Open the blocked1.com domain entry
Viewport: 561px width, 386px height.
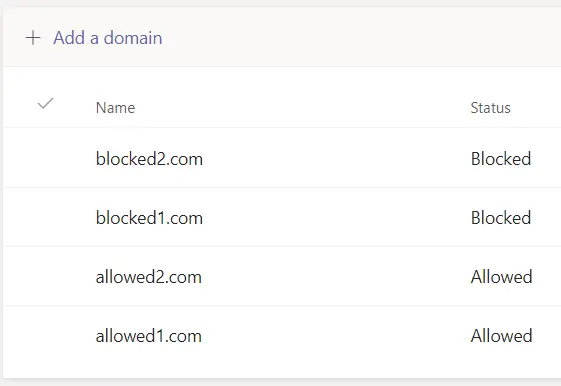point(149,218)
